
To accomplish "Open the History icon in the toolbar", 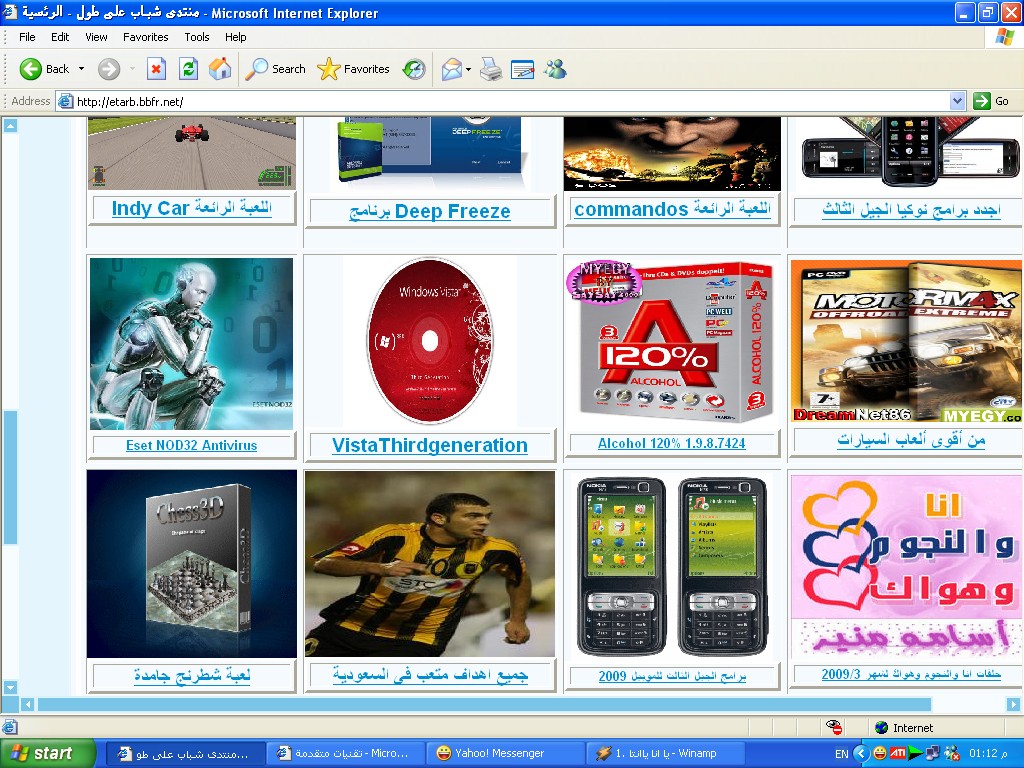I will [414, 69].
